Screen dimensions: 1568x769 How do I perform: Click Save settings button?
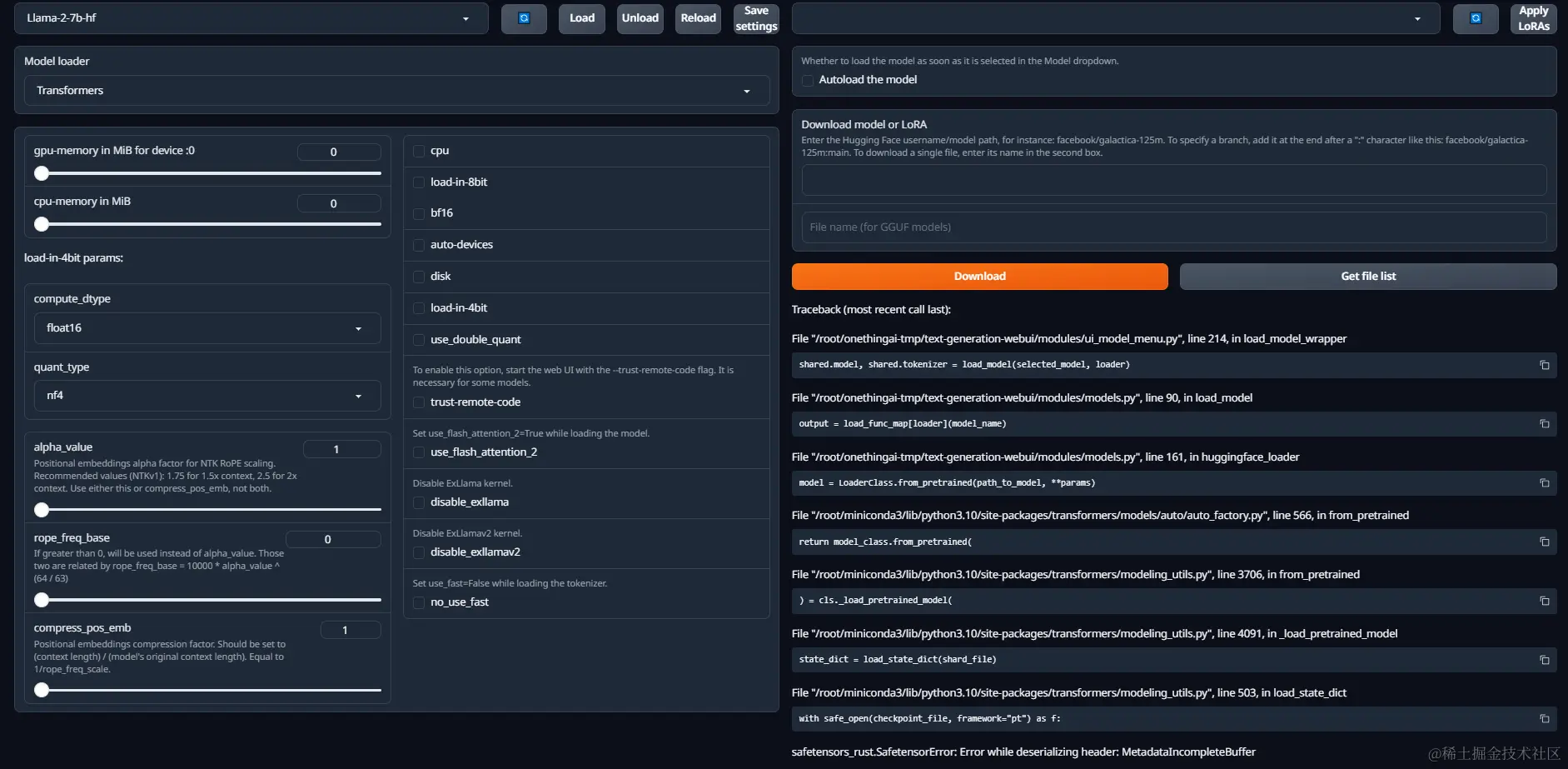pos(756,18)
